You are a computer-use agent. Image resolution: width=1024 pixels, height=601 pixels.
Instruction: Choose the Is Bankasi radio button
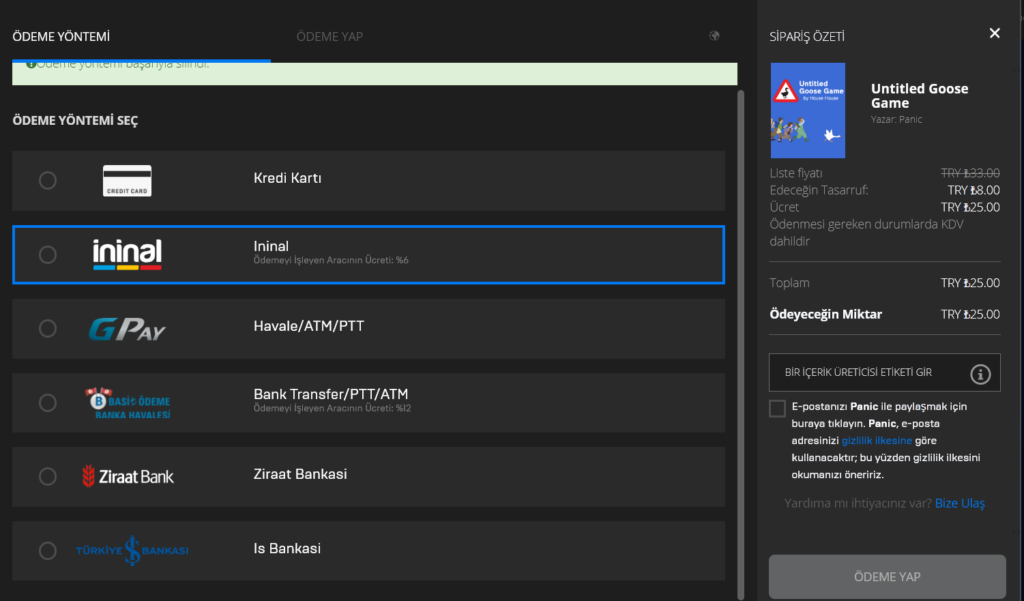pos(48,551)
